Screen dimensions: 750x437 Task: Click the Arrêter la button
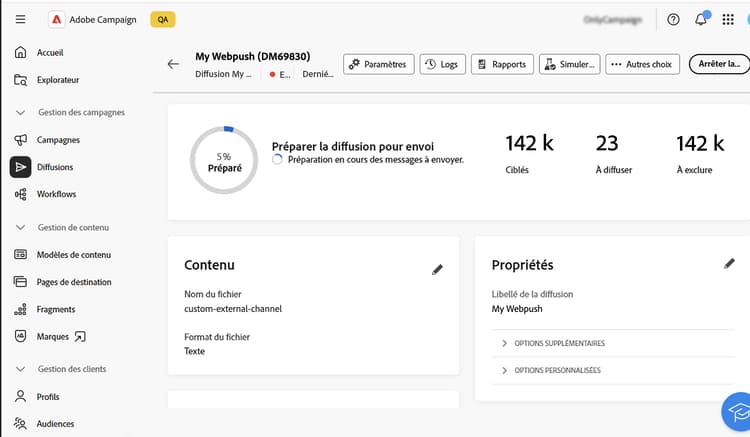click(x=719, y=64)
